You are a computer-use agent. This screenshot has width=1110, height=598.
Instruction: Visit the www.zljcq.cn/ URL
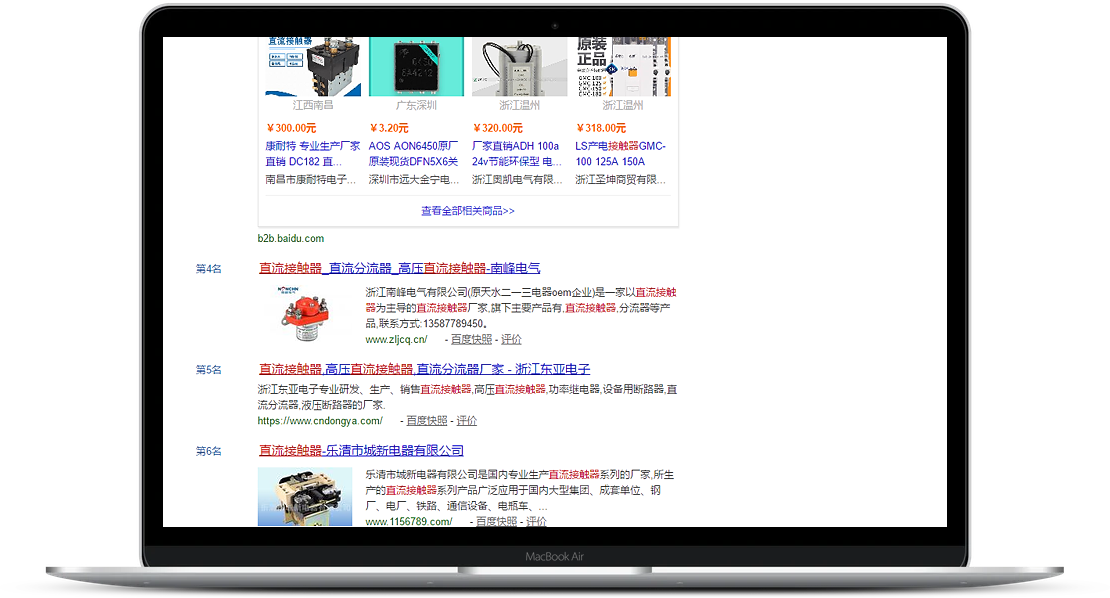[x=396, y=340]
